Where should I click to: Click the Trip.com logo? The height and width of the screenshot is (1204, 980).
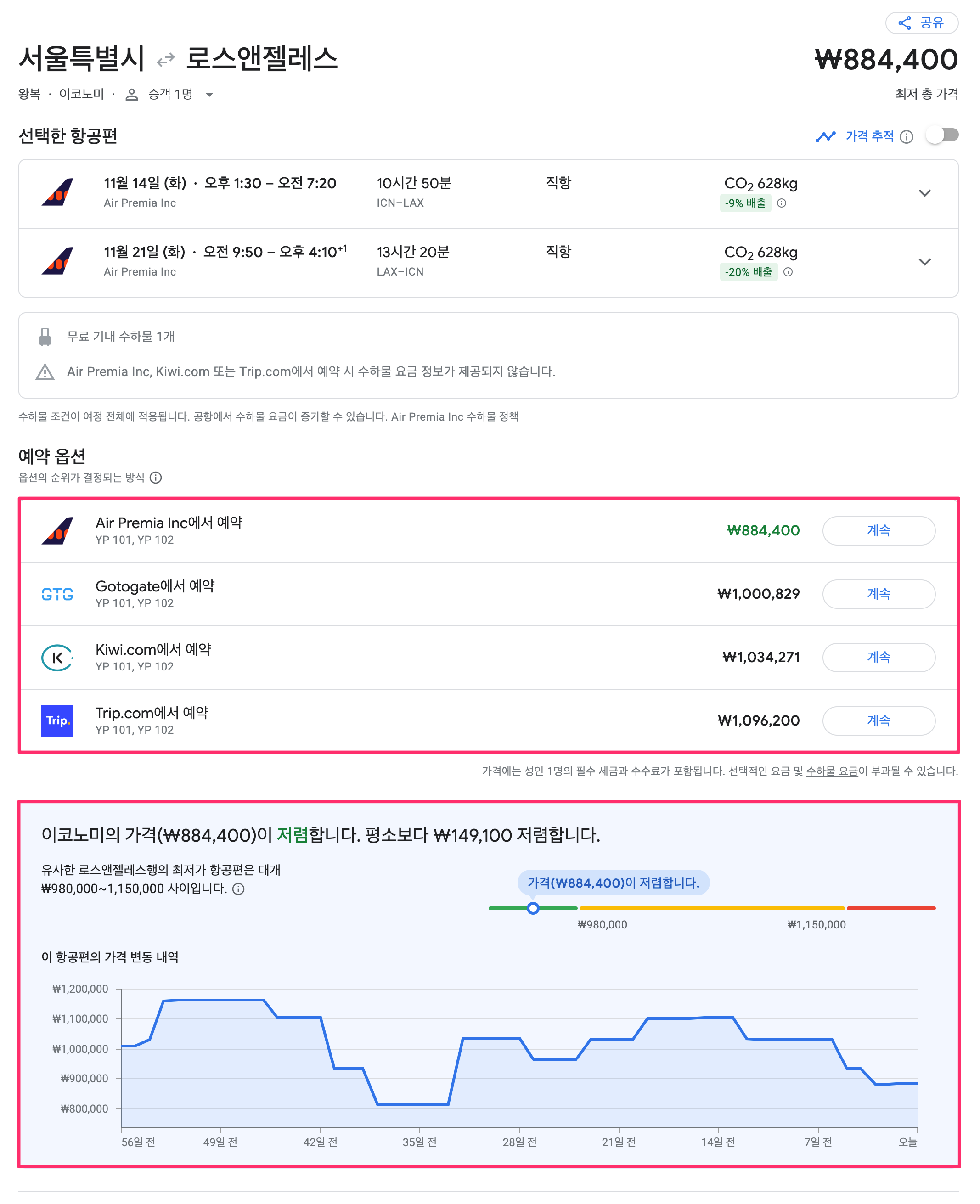(x=57, y=721)
